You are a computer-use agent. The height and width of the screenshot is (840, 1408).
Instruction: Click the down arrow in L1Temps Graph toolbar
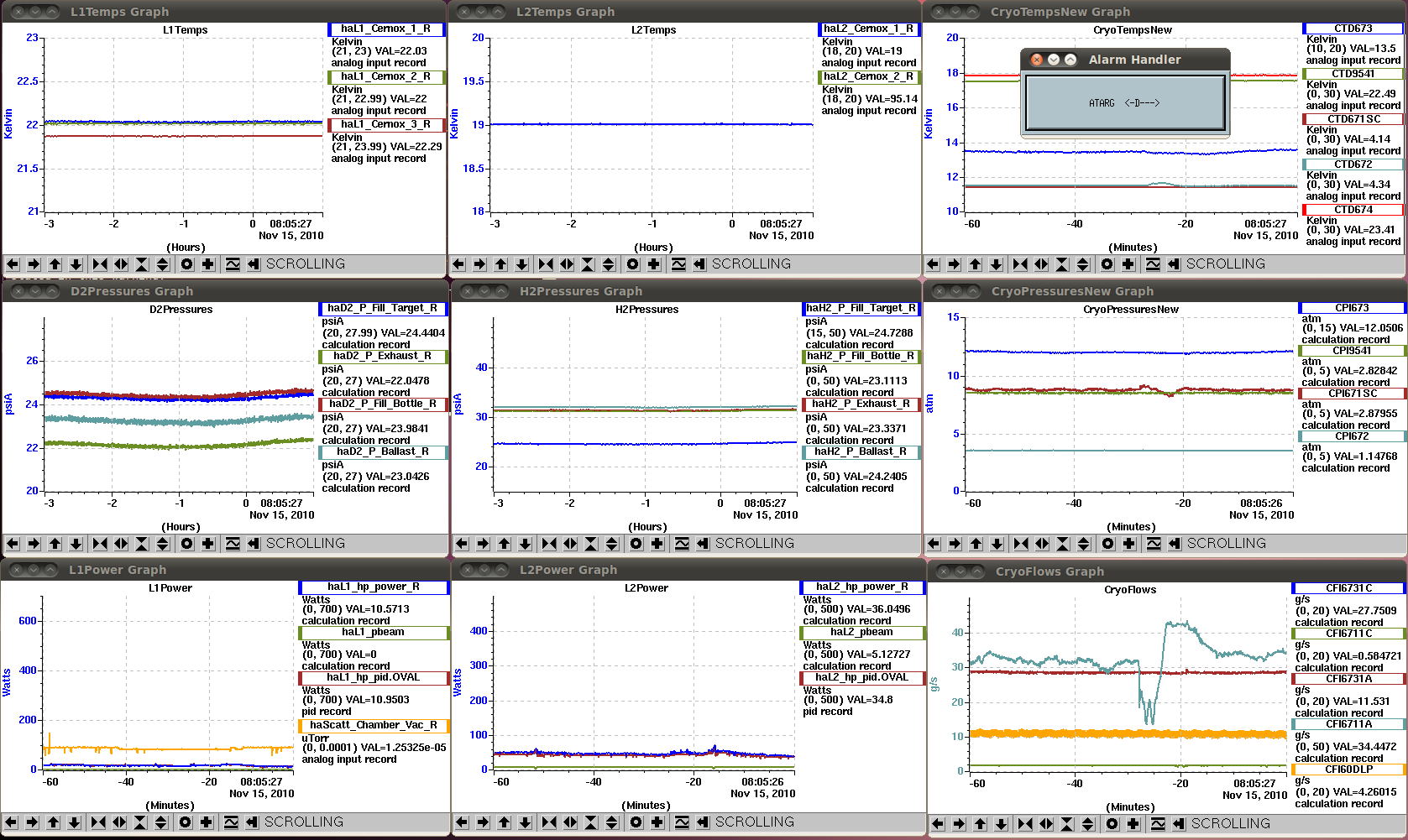click(x=76, y=264)
